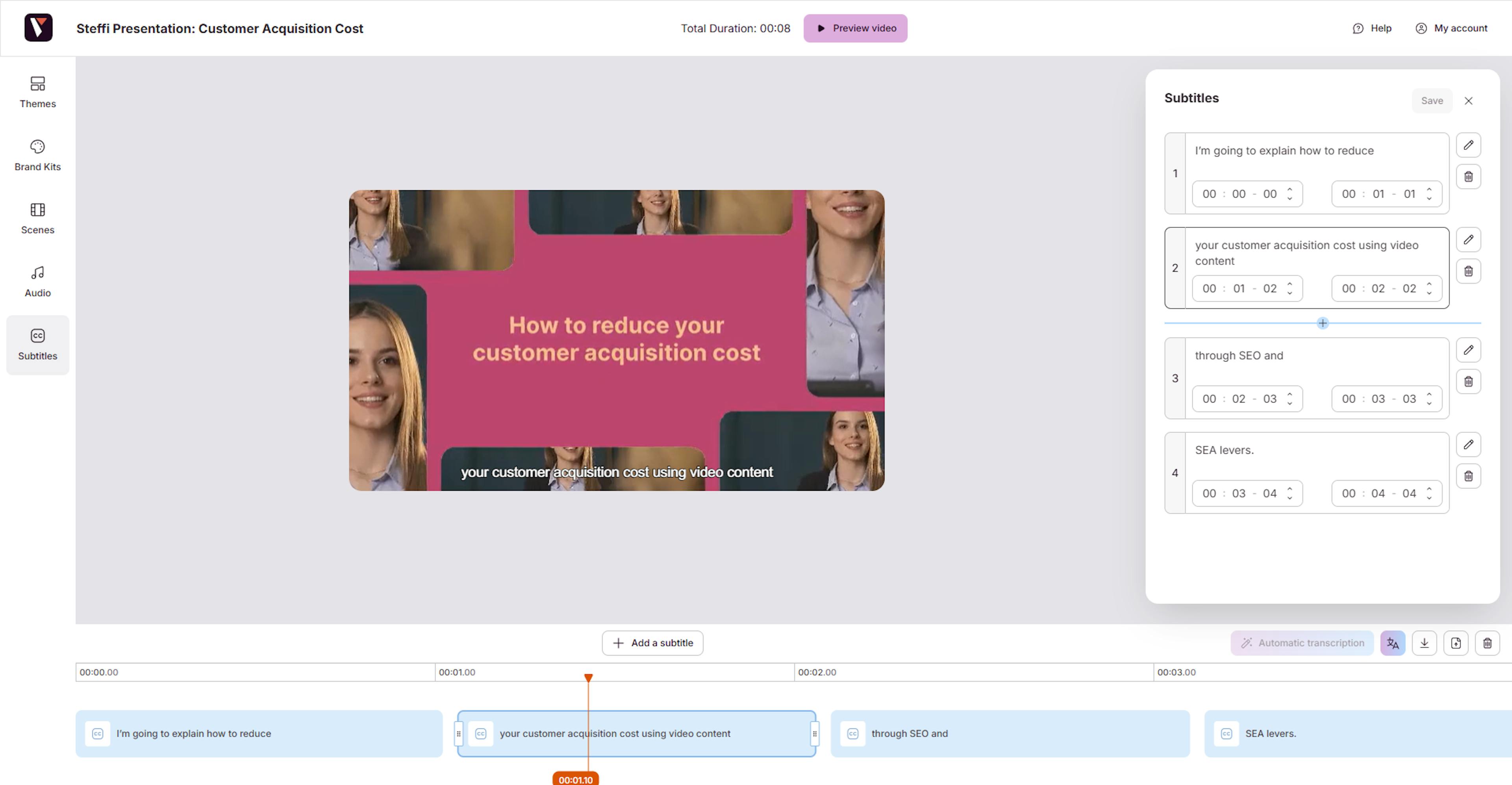Download subtitles using the download icon
This screenshot has width=1512, height=785.
(1424, 643)
